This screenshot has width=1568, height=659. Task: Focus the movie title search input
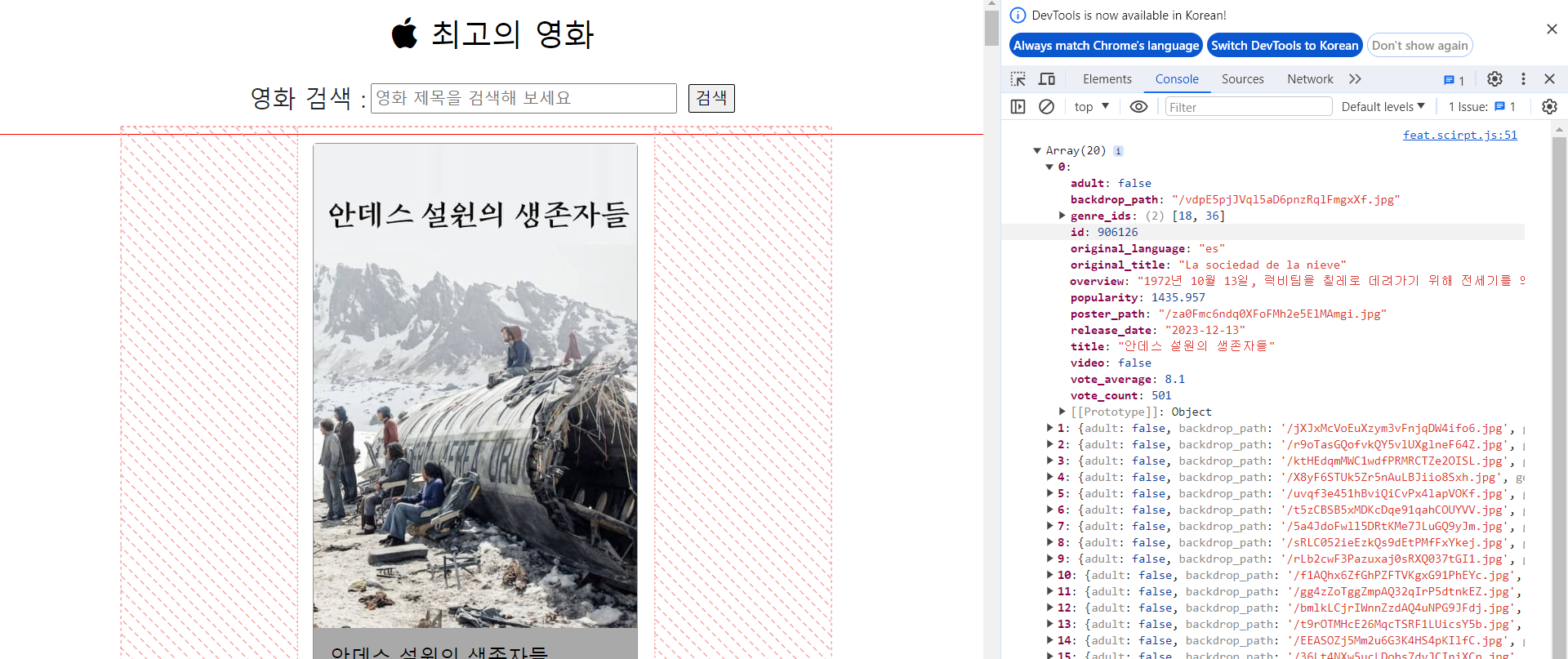point(523,98)
